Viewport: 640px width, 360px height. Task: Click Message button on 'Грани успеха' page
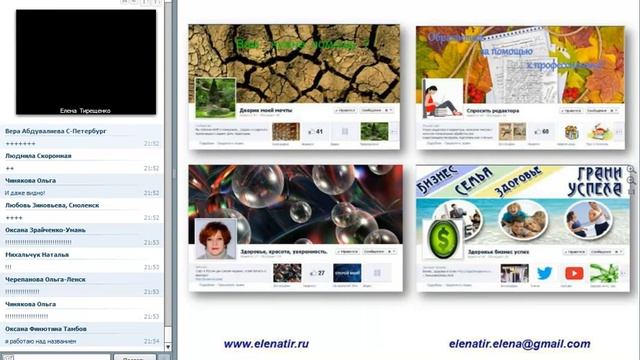(602, 252)
